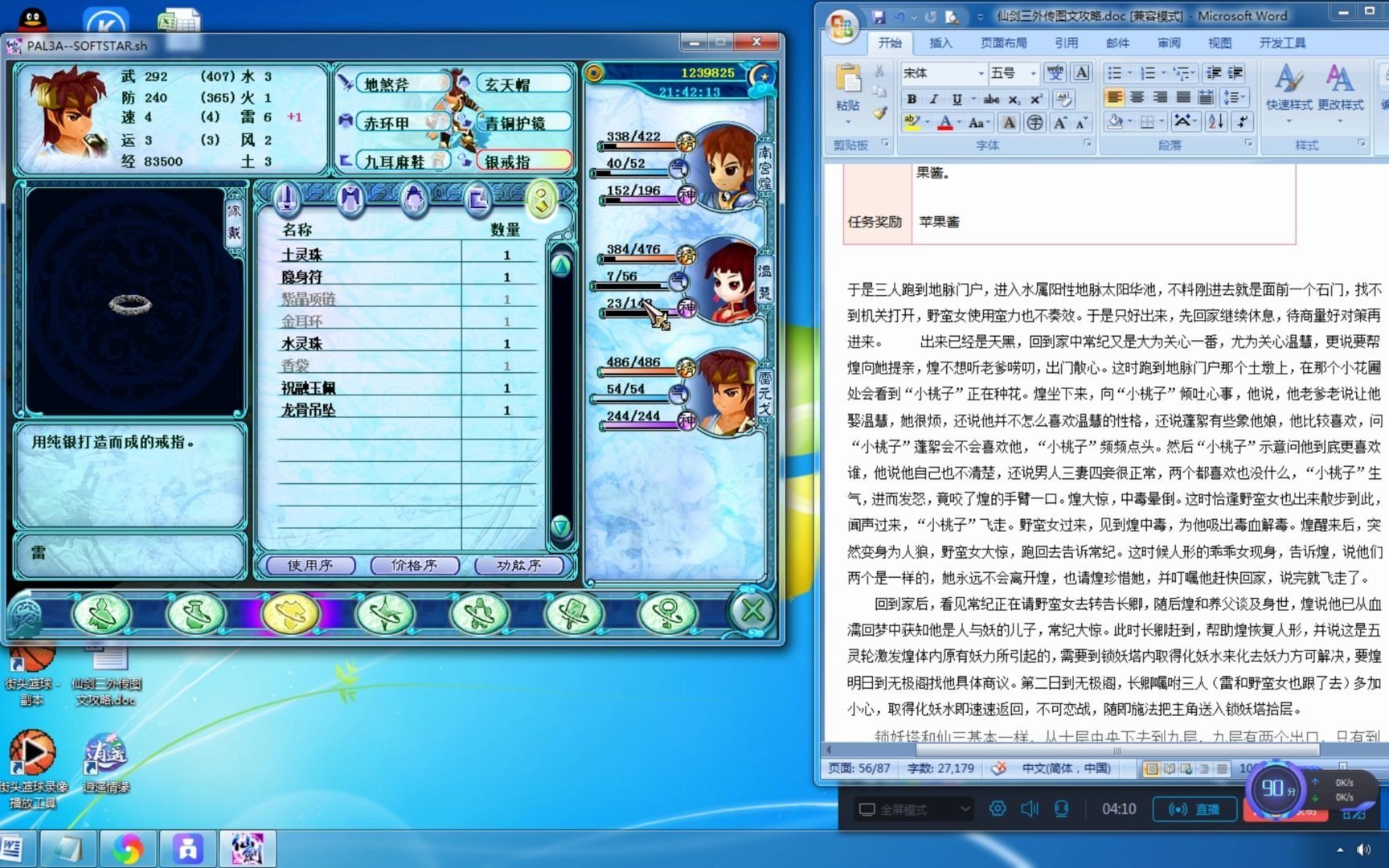Apply underline formatting in Word

click(956, 99)
